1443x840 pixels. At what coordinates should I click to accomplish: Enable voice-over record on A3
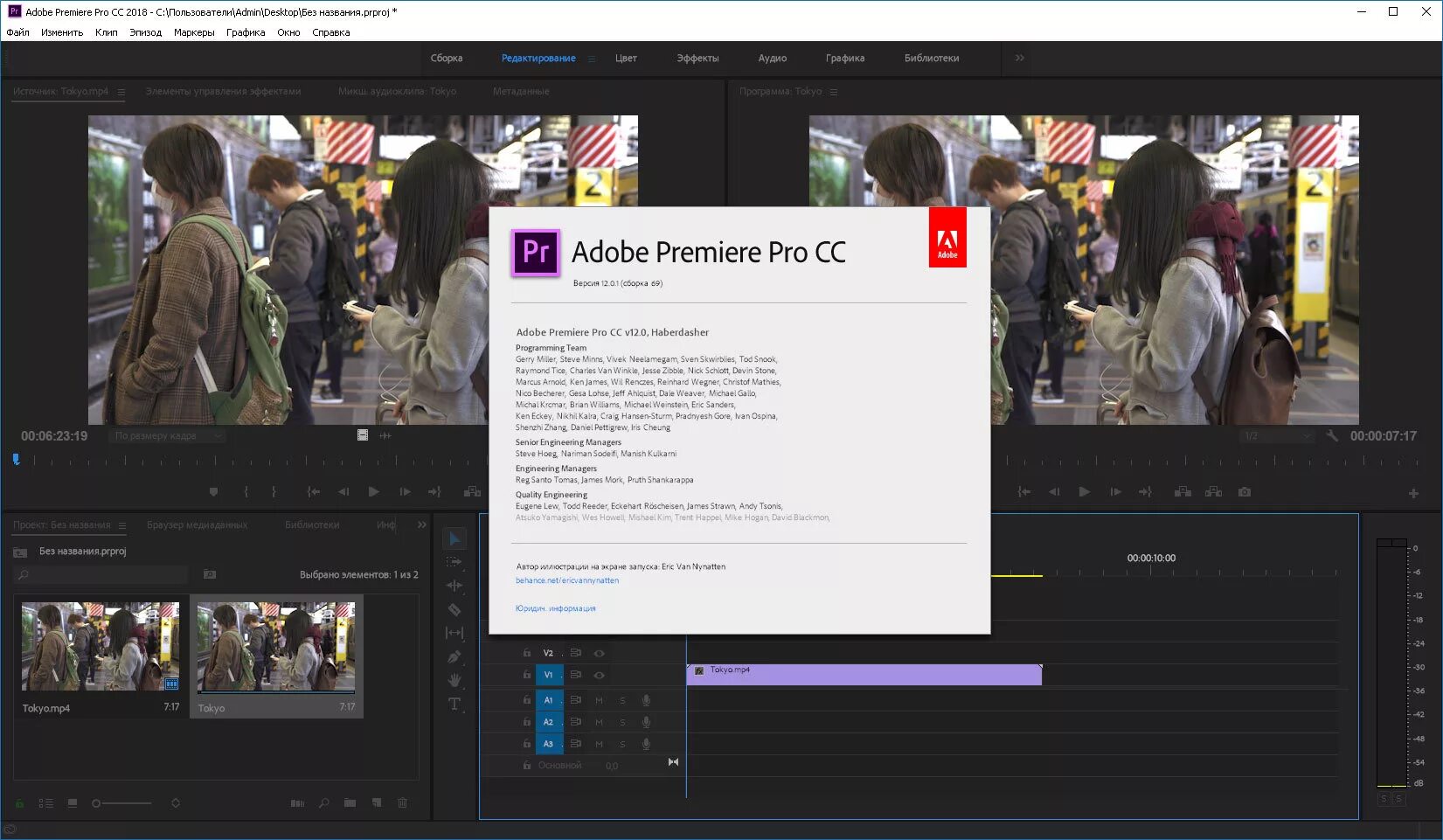646,744
